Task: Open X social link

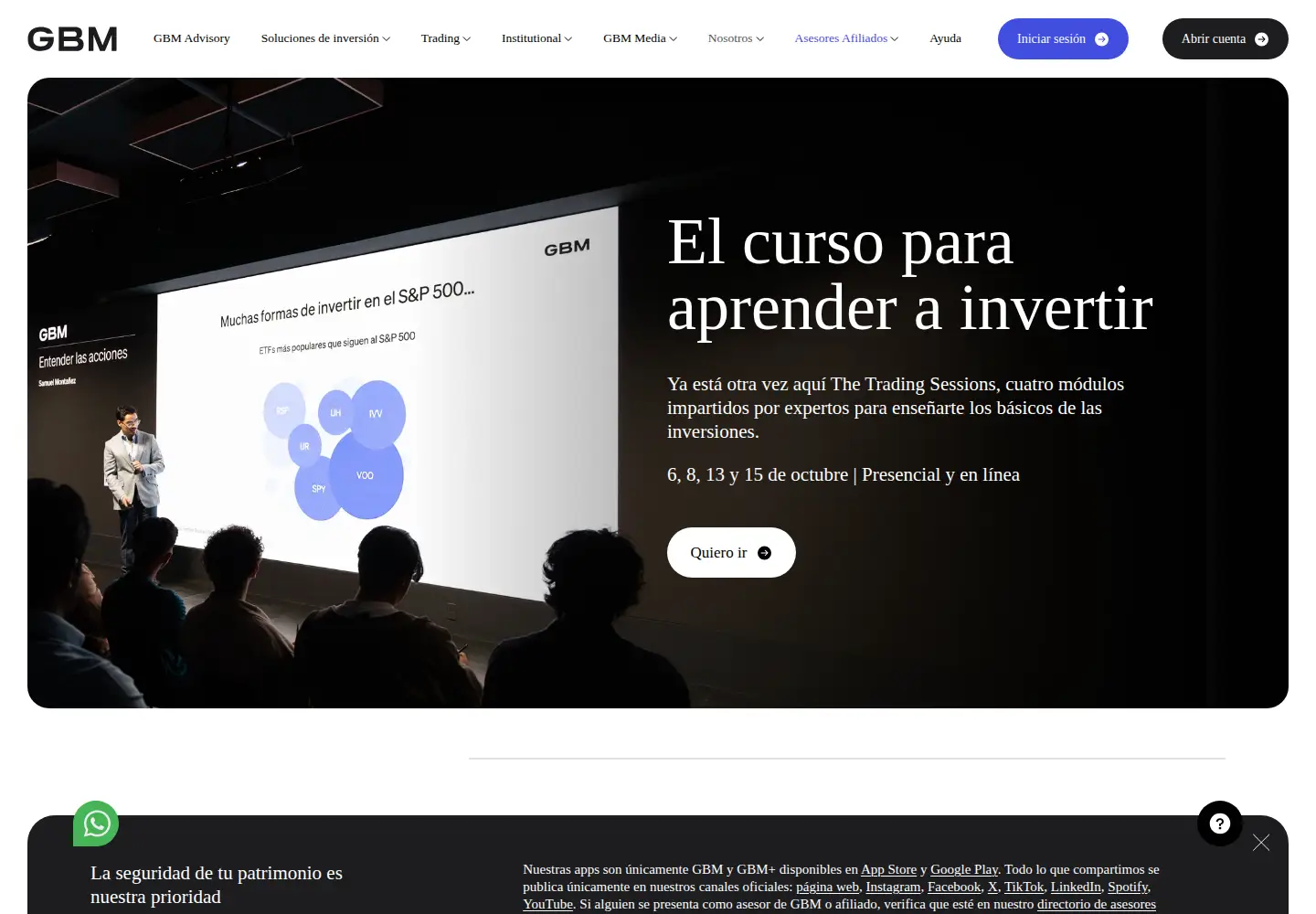Action: tap(992, 887)
